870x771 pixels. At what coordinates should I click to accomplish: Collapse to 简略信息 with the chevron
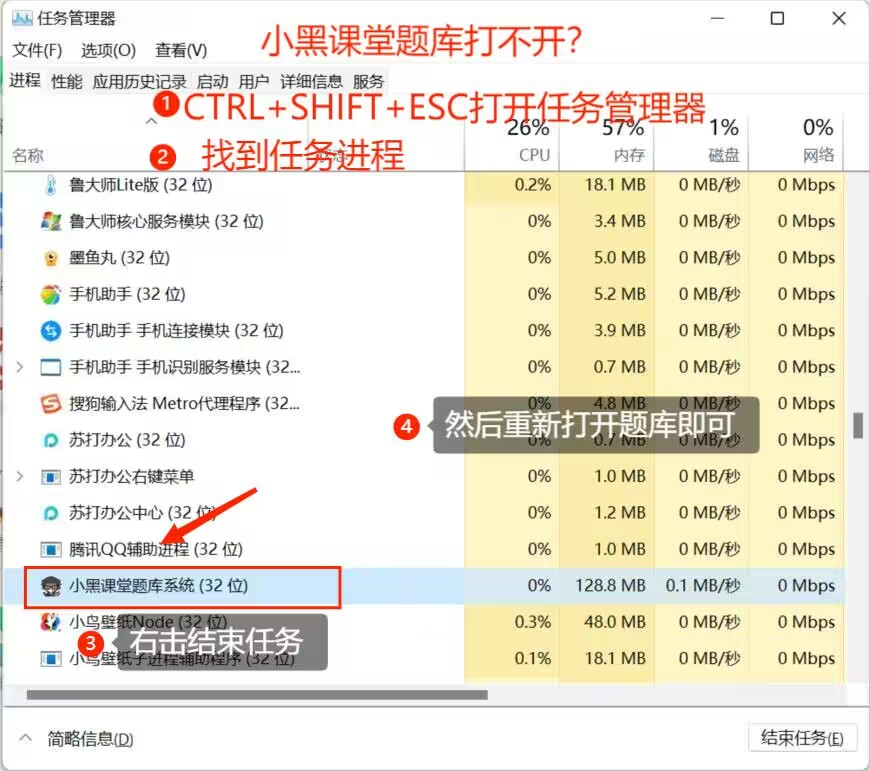click(25, 738)
